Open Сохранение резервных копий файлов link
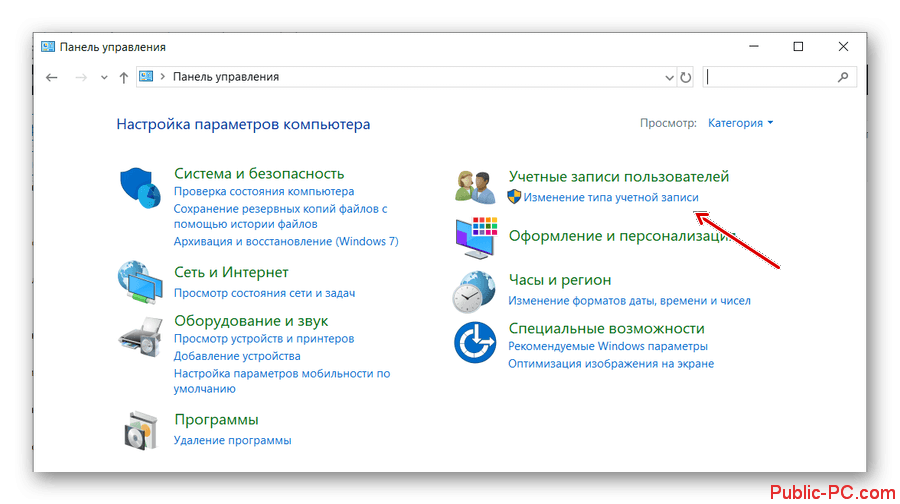The width and height of the screenshot is (900, 504). 281,216
